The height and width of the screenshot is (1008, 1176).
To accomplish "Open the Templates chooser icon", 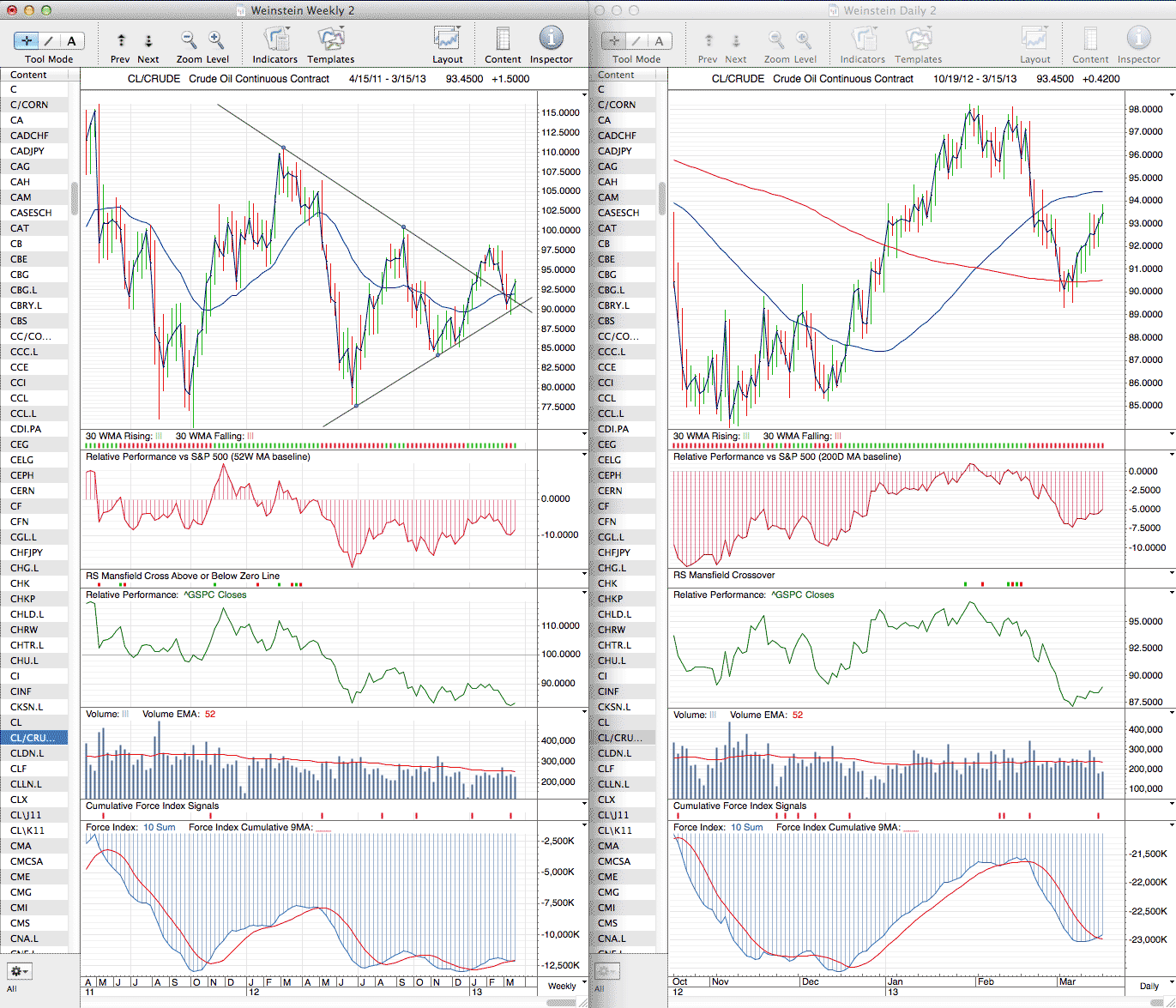I will coord(330,40).
